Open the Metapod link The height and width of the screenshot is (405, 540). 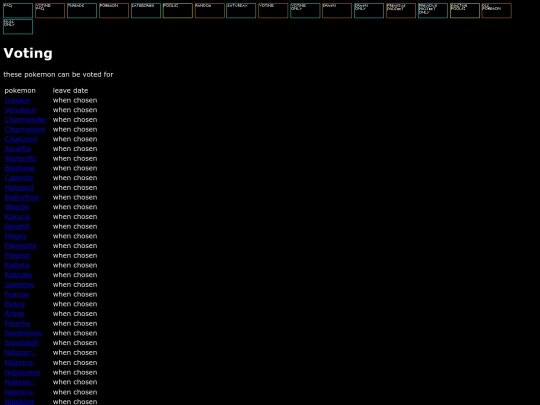(19, 187)
